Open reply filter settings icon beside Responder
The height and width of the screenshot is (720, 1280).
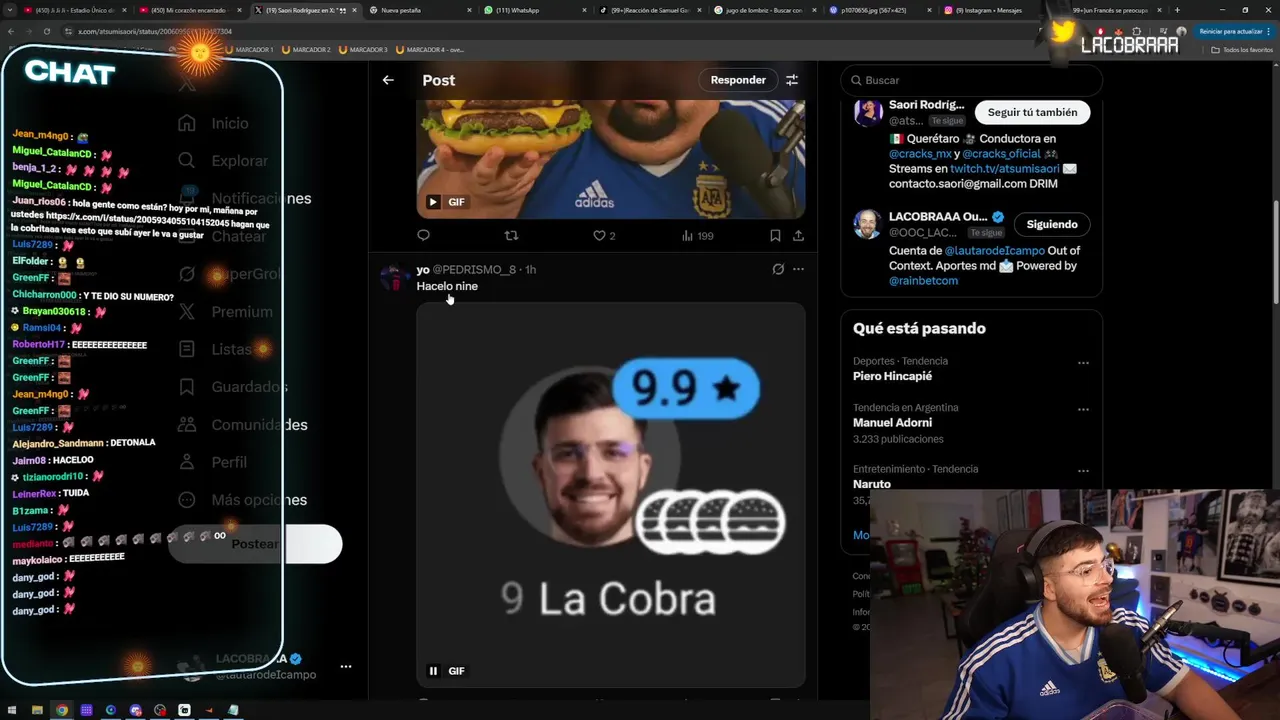click(792, 80)
